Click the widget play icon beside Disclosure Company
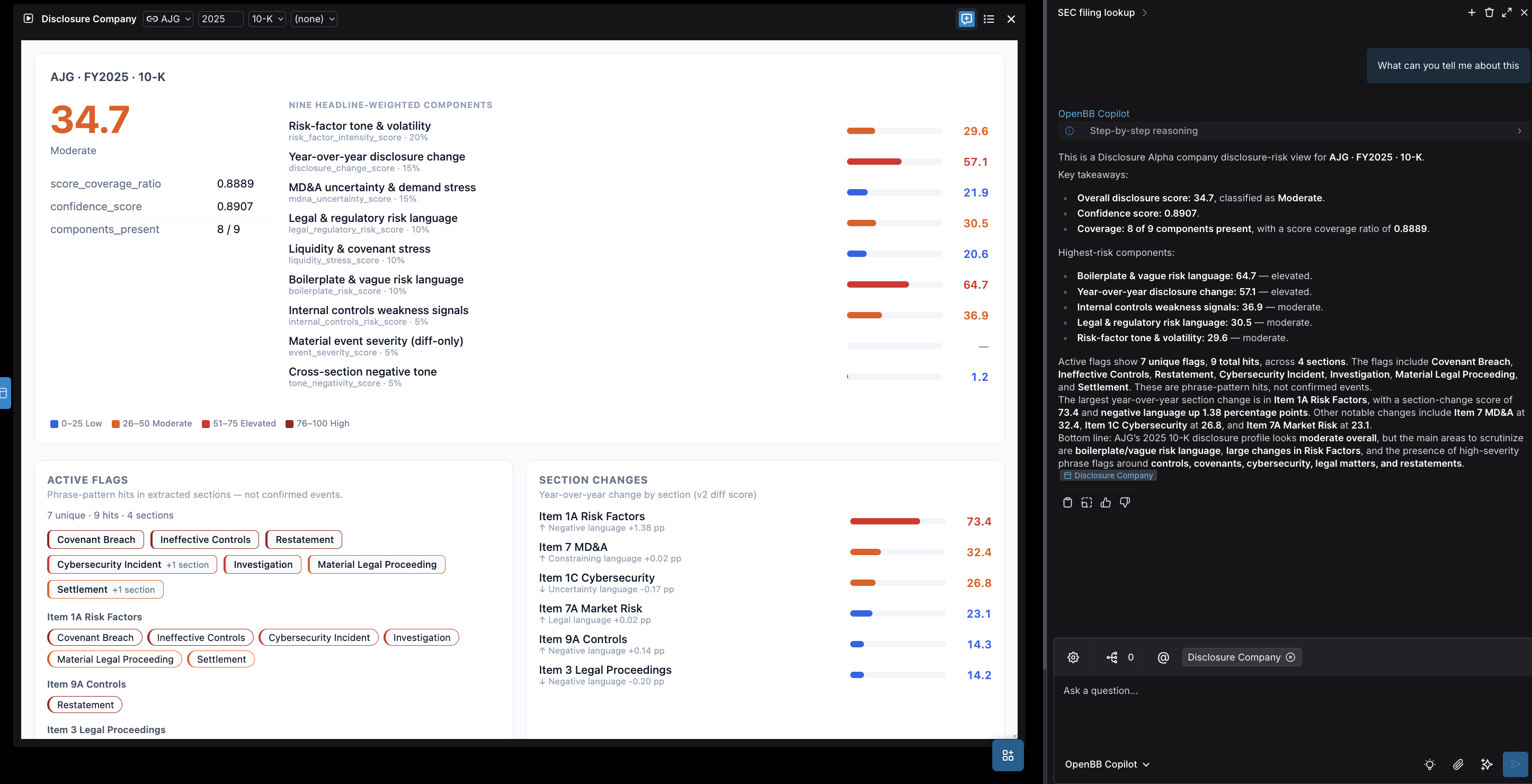Screen dimensions: 1532x784 (28, 19)
